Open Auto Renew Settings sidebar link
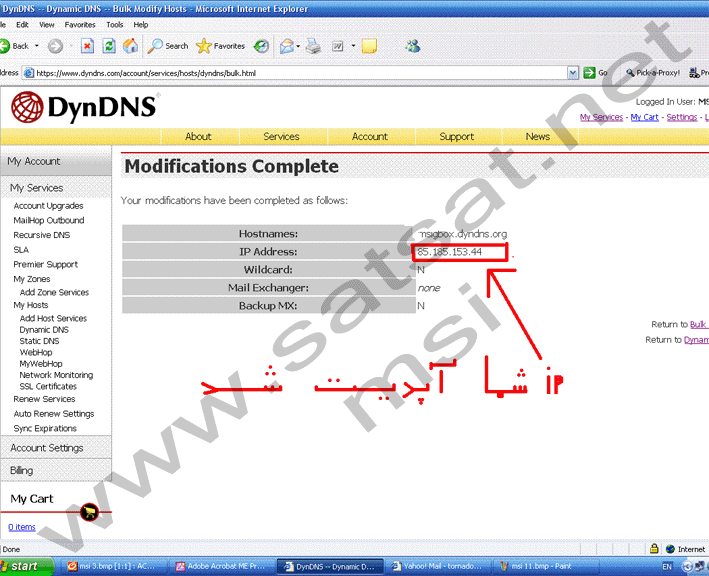This screenshot has height=576, width=709. coord(54,414)
